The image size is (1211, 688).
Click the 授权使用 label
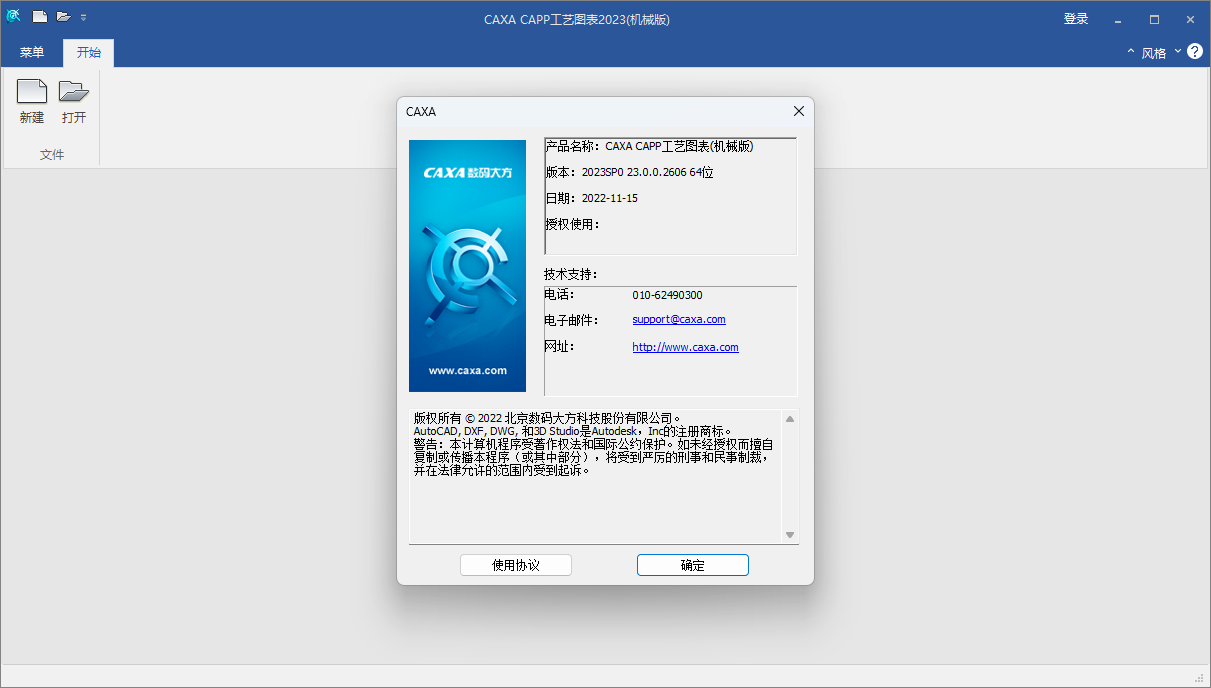(x=572, y=224)
